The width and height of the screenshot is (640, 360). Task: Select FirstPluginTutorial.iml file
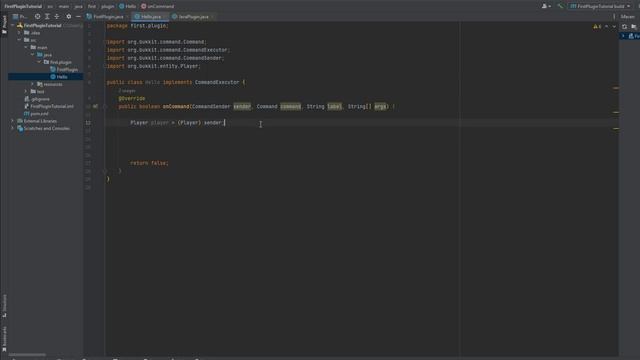coord(49,106)
